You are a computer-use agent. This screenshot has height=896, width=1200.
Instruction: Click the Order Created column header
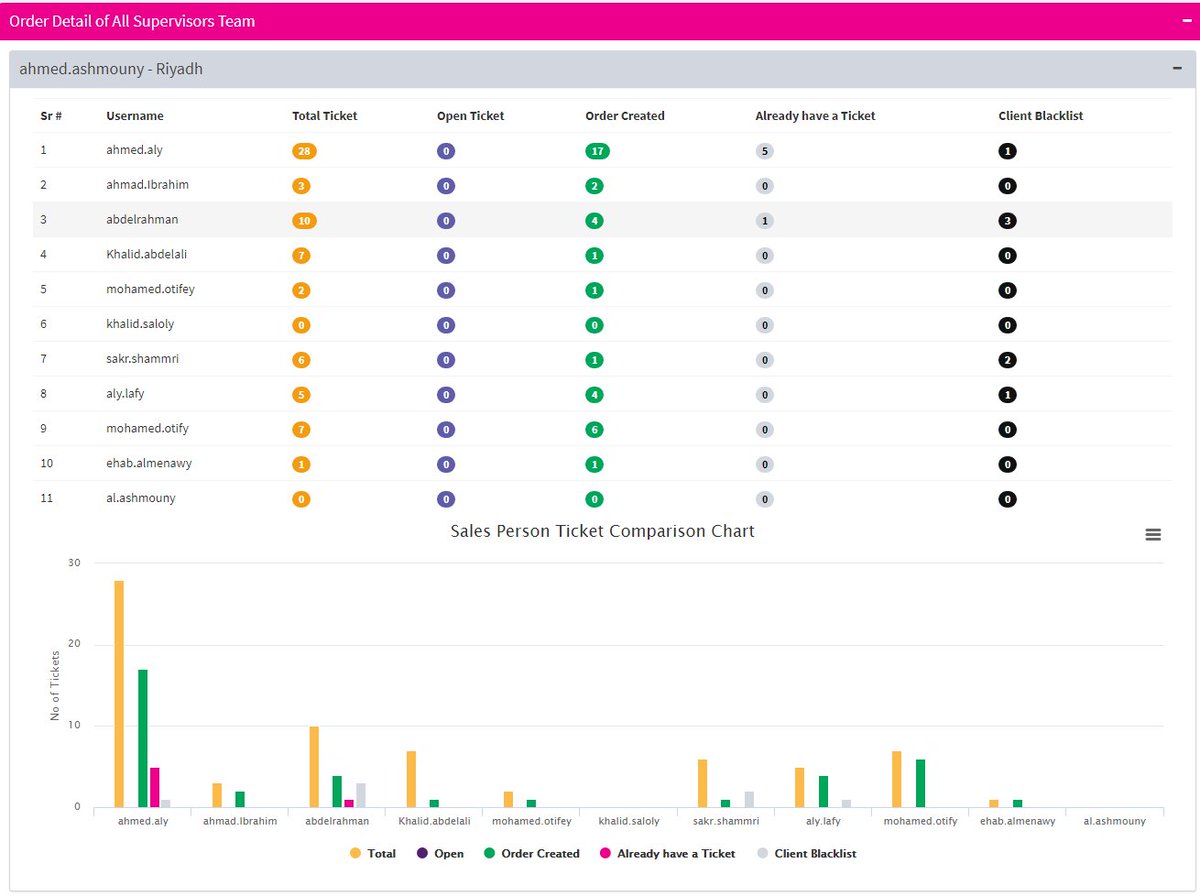[x=625, y=116]
